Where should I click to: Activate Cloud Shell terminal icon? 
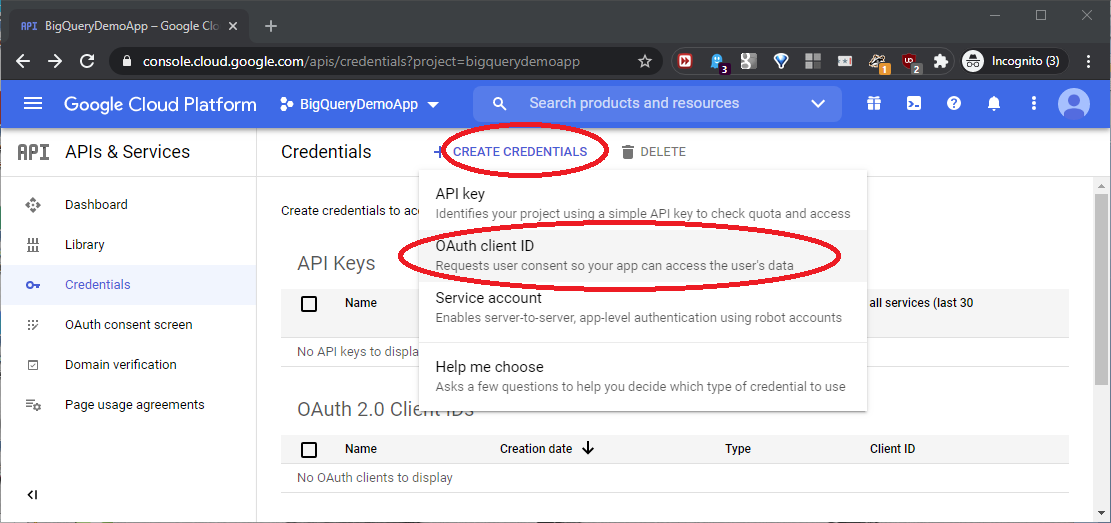click(914, 103)
